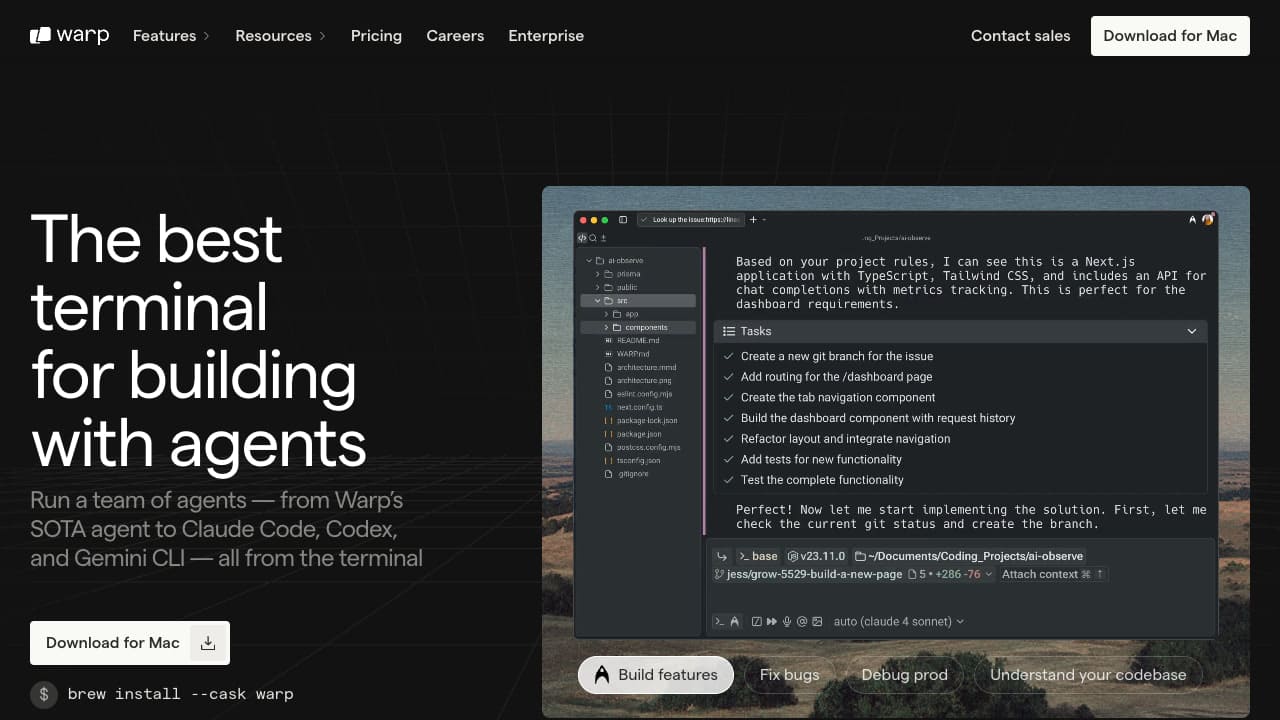Image resolution: width=1280 pixels, height=720 pixels.
Task: Click the image attach icon in input toolbar
Action: (817, 622)
